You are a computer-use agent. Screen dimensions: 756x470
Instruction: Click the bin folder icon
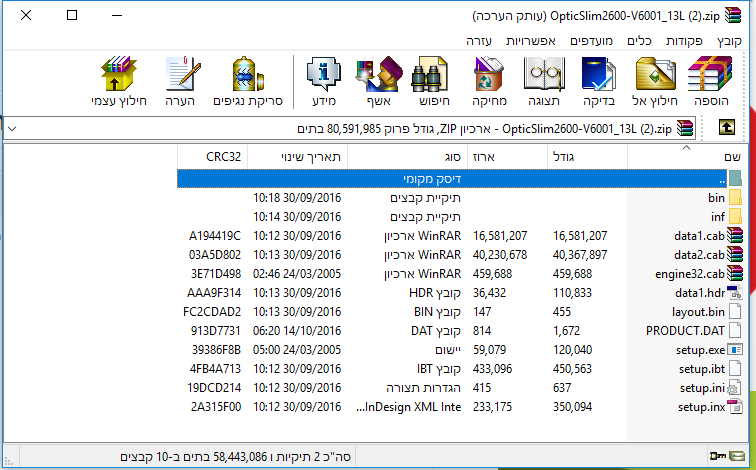735,198
